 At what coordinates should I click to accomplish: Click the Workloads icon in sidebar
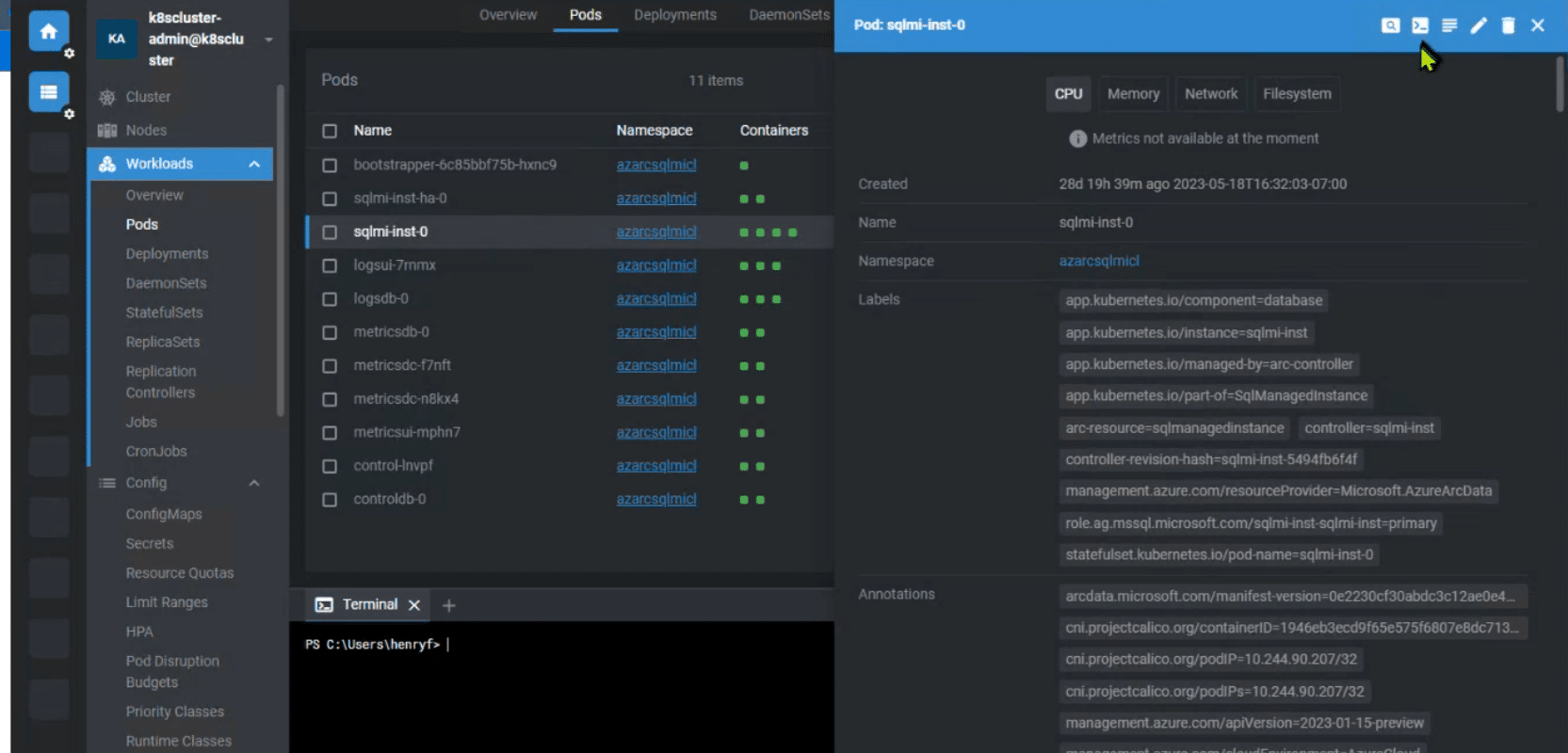point(107,164)
